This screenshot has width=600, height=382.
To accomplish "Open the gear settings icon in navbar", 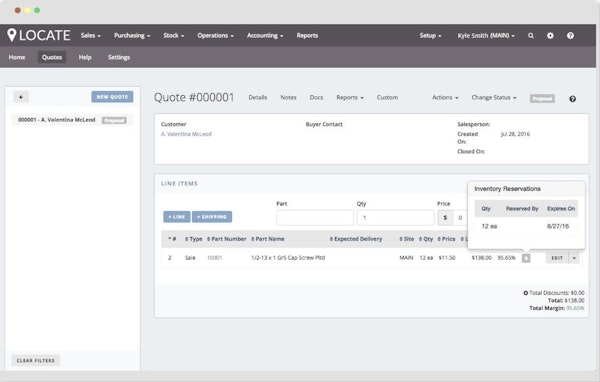I will click(550, 36).
